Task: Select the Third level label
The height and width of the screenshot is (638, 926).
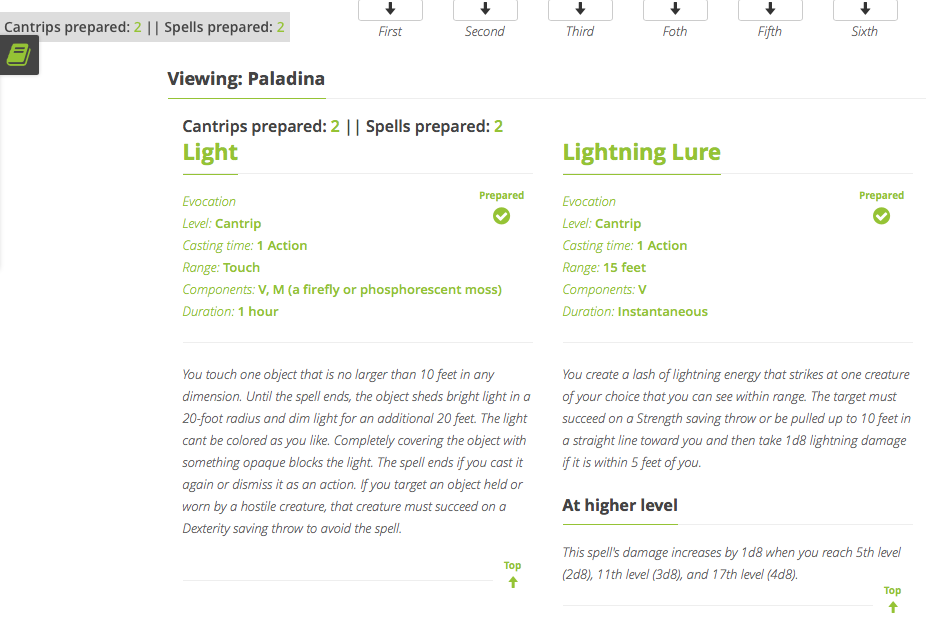Action: [x=580, y=31]
